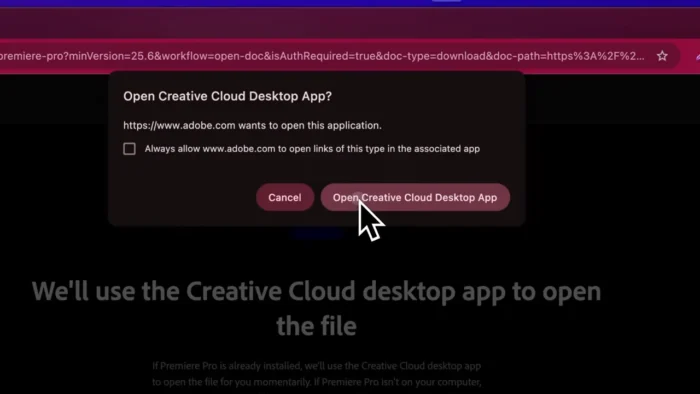Select the address bar URL text
Screen dimensions: 700x394
tap(322, 56)
